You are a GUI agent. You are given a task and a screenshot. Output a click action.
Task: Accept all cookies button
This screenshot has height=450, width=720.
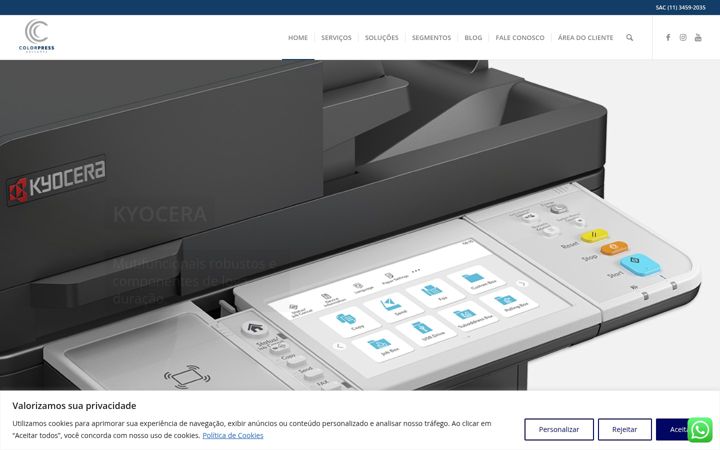674,429
